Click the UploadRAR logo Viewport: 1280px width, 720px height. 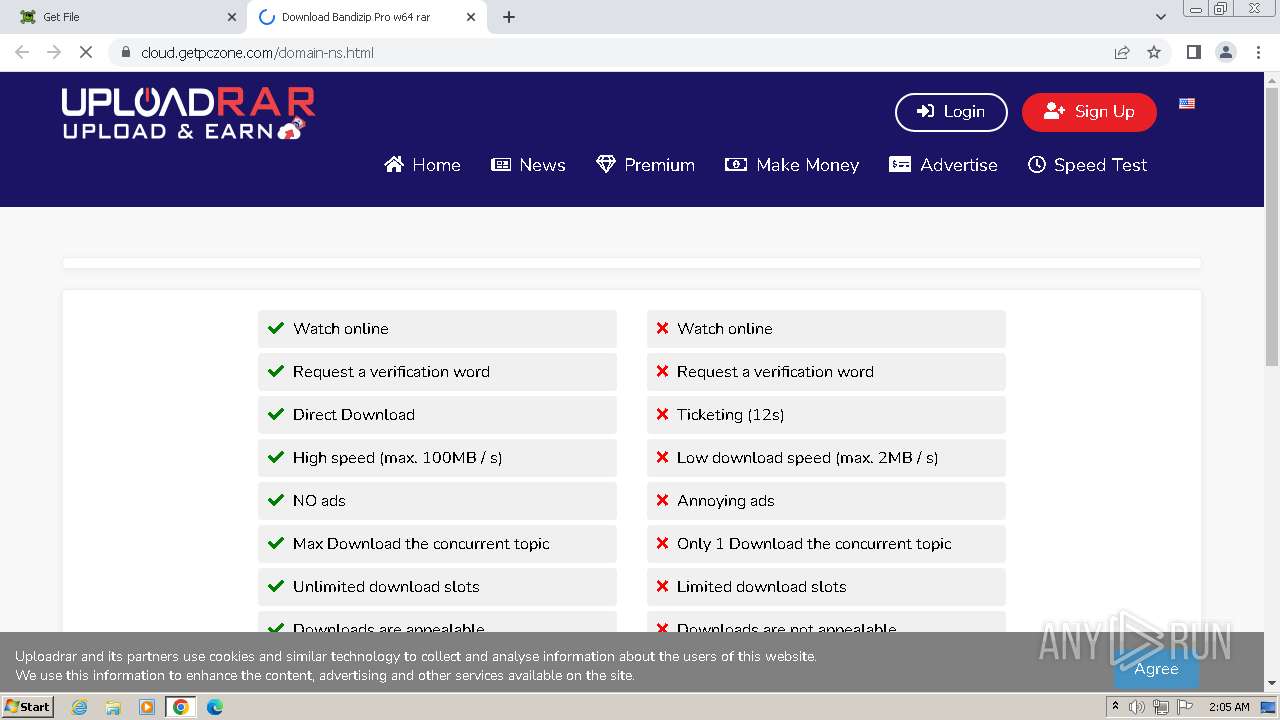[x=188, y=113]
